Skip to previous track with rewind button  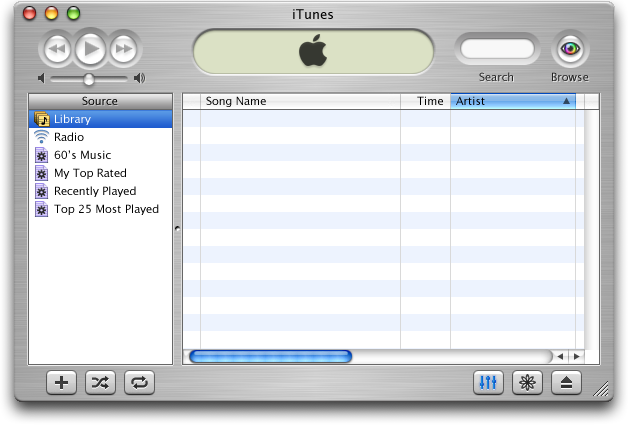tap(57, 49)
